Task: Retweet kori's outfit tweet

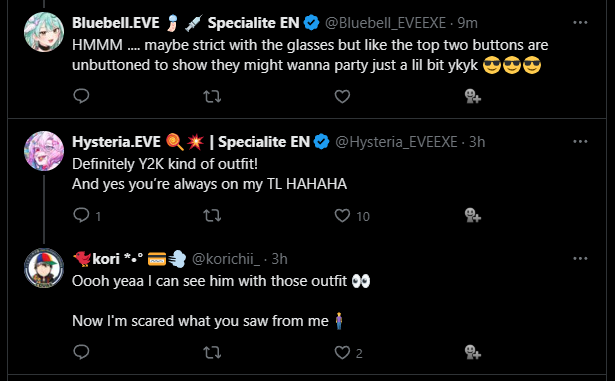Action: [212, 352]
